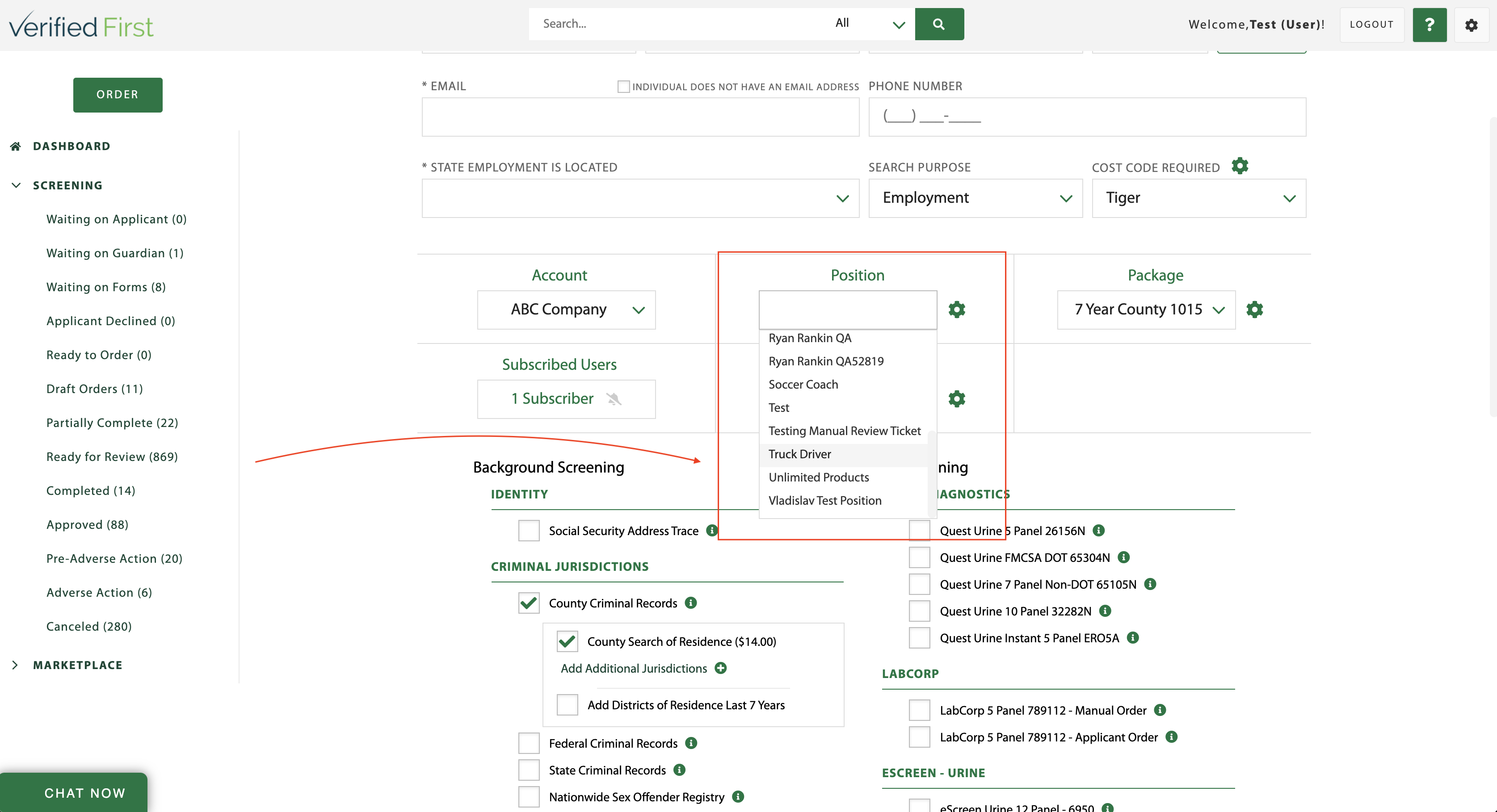The height and width of the screenshot is (812, 1497).
Task: Check Social Security Address Trace box
Action: [x=529, y=530]
